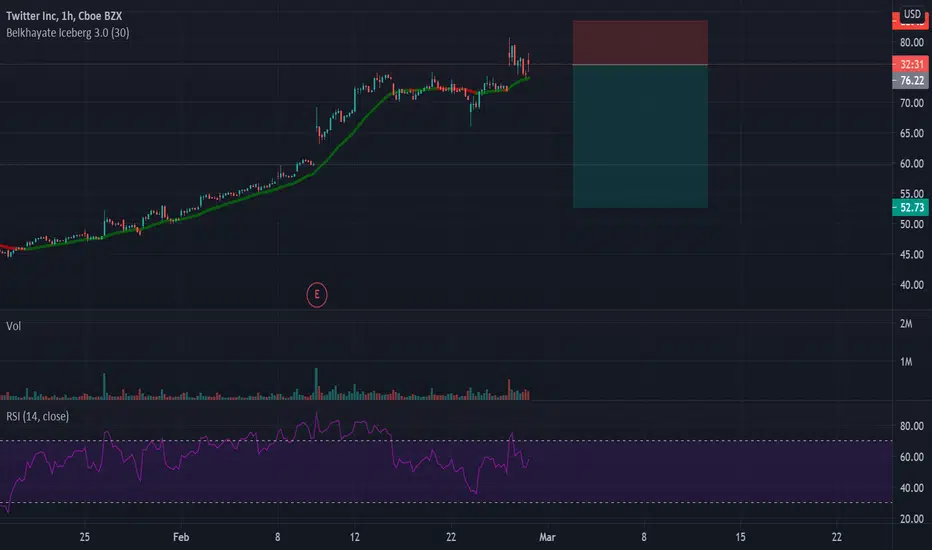Click the purple RSI line near its peak
The width and height of the screenshot is (932, 550).
pyautogui.click(x=316, y=414)
